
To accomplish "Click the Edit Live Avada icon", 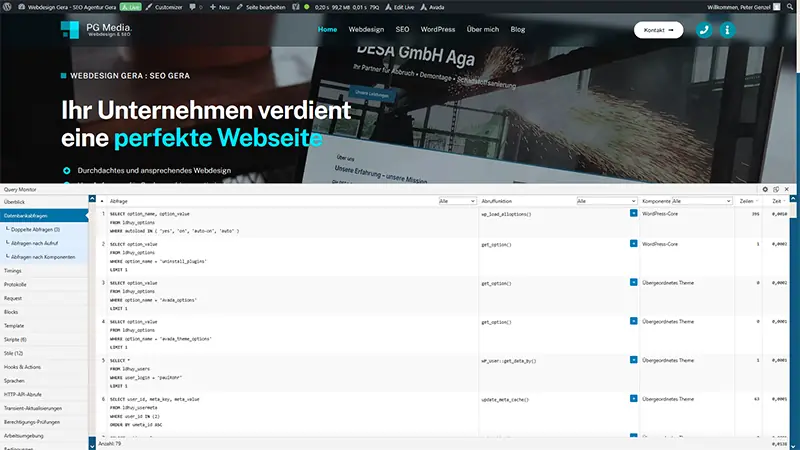I will [x=388, y=7].
